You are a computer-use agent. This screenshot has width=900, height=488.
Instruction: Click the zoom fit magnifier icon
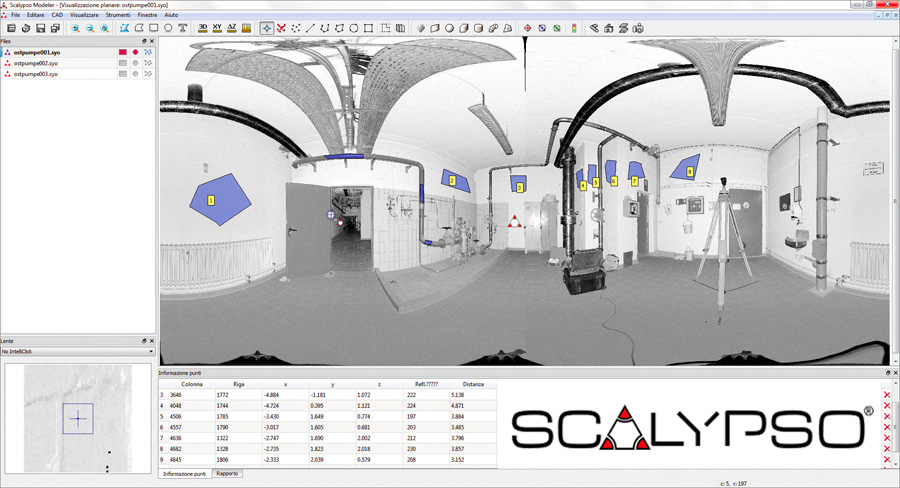point(104,28)
